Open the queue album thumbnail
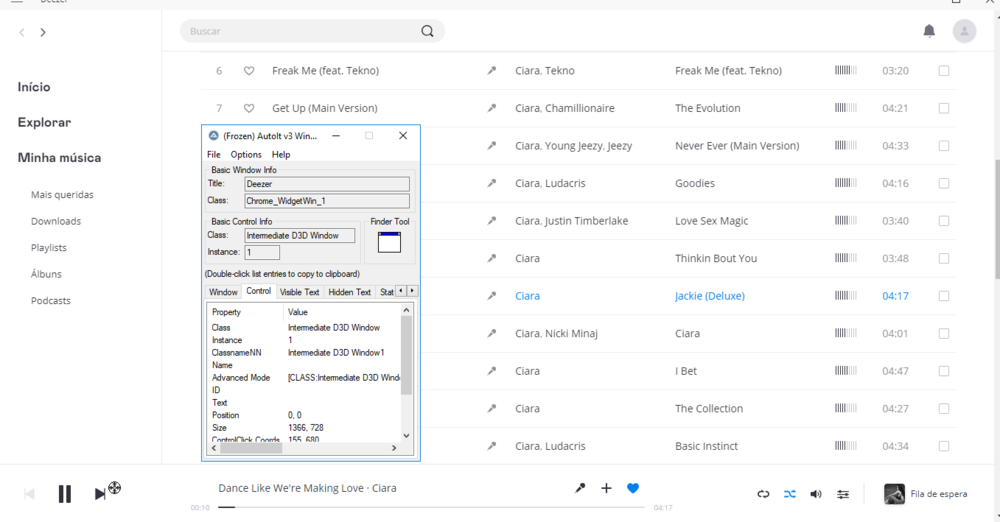Image resolution: width=1000 pixels, height=522 pixels. pos(894,494)
